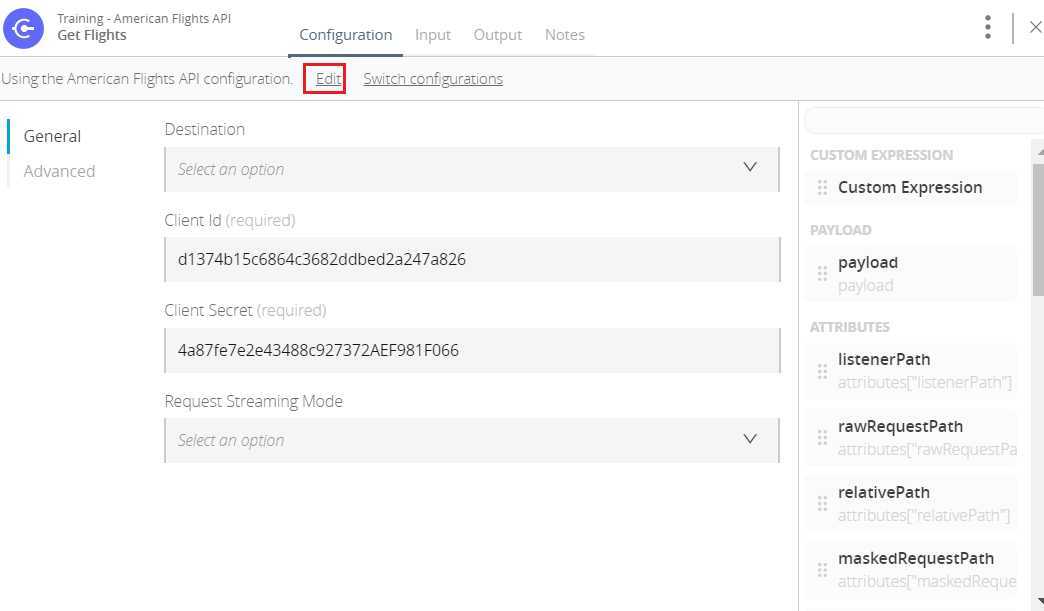
Task: Click the Get Flights connector logo icon
Action: click(23, 28)
